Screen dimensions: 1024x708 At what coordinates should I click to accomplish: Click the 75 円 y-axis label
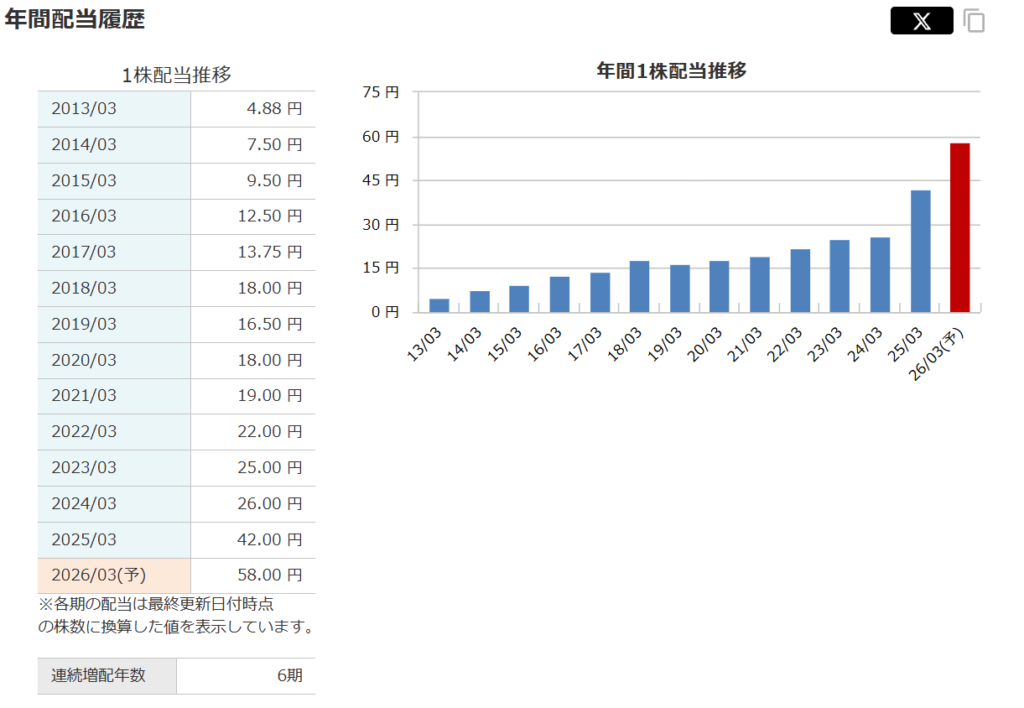379,92
